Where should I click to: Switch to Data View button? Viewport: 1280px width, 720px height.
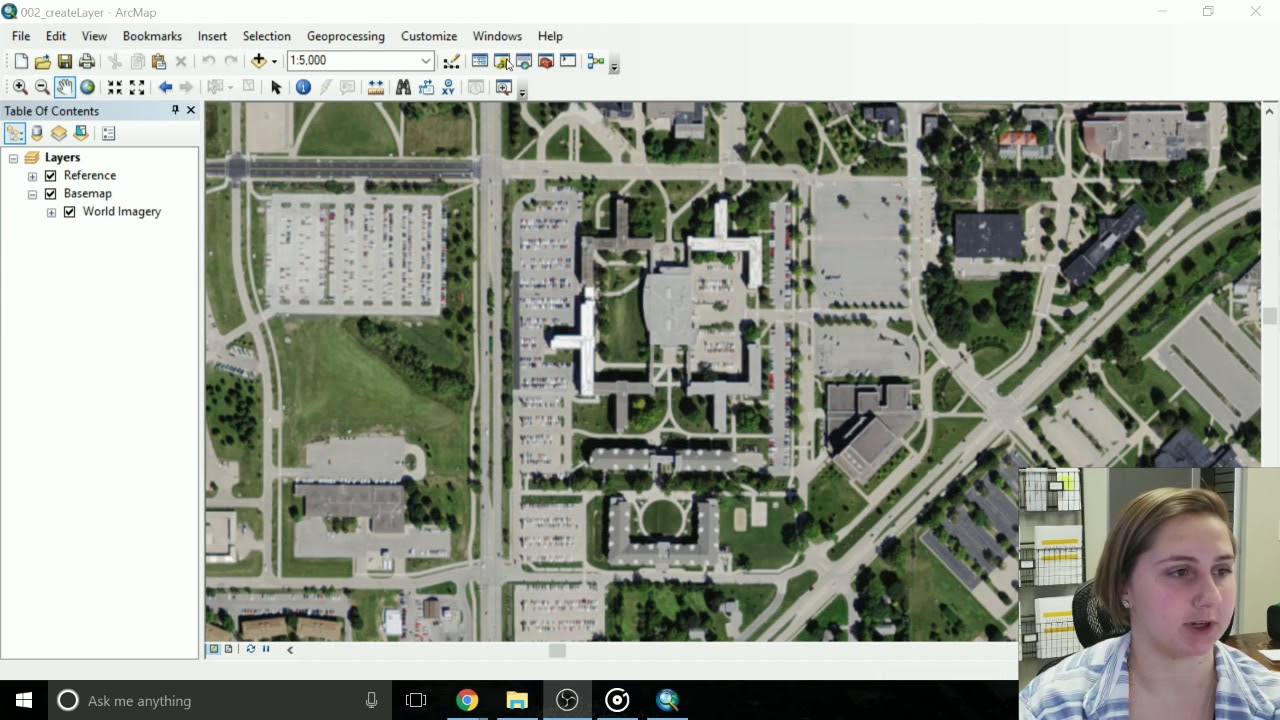click(x=213, y=649)
